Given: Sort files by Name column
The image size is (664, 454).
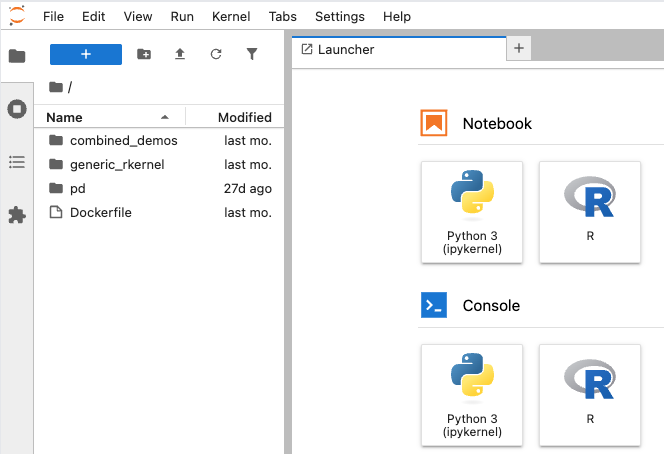Looking at the screenshot, I should coord(109,117).
